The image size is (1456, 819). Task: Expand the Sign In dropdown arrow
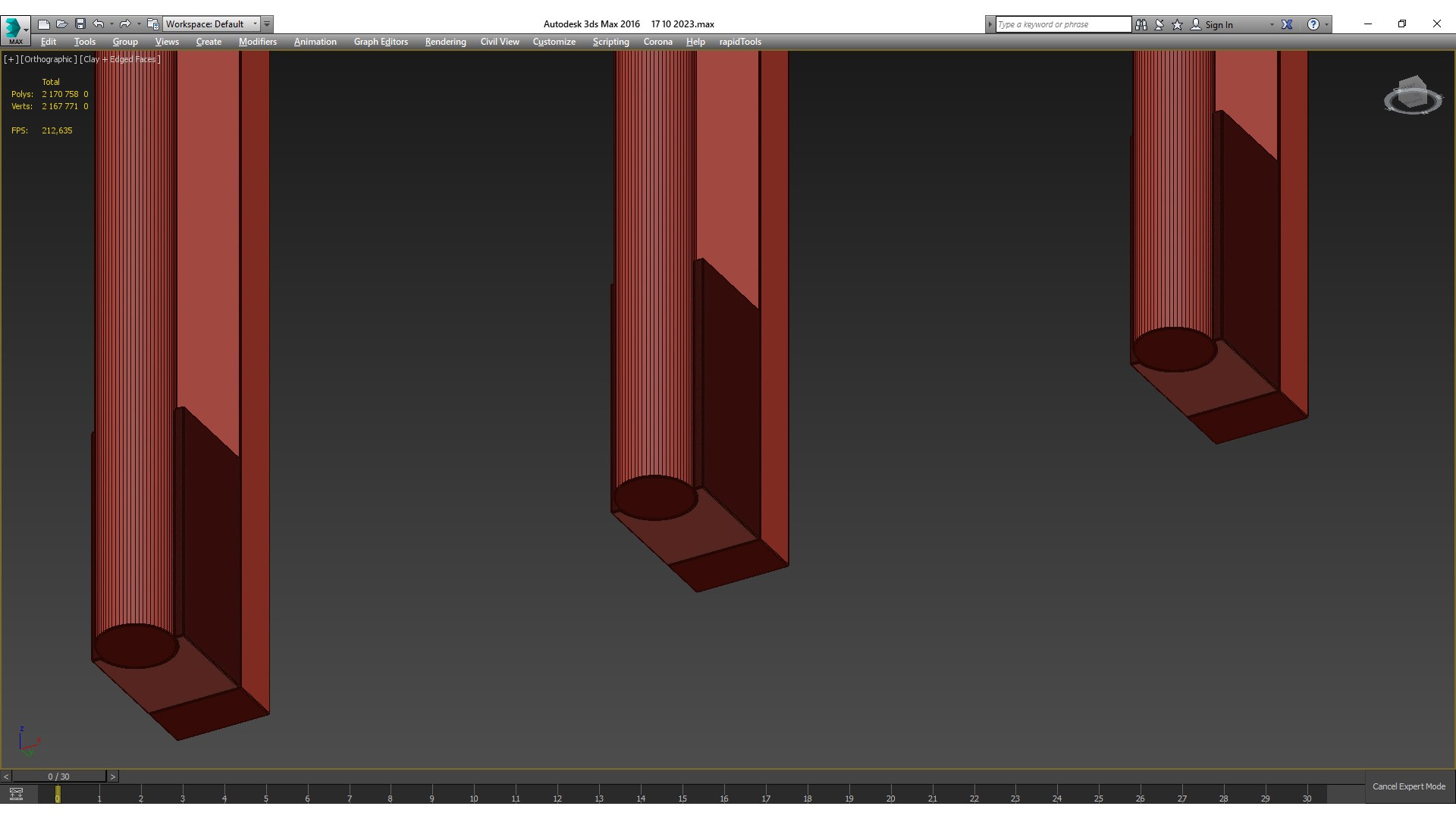[1272, 24]
